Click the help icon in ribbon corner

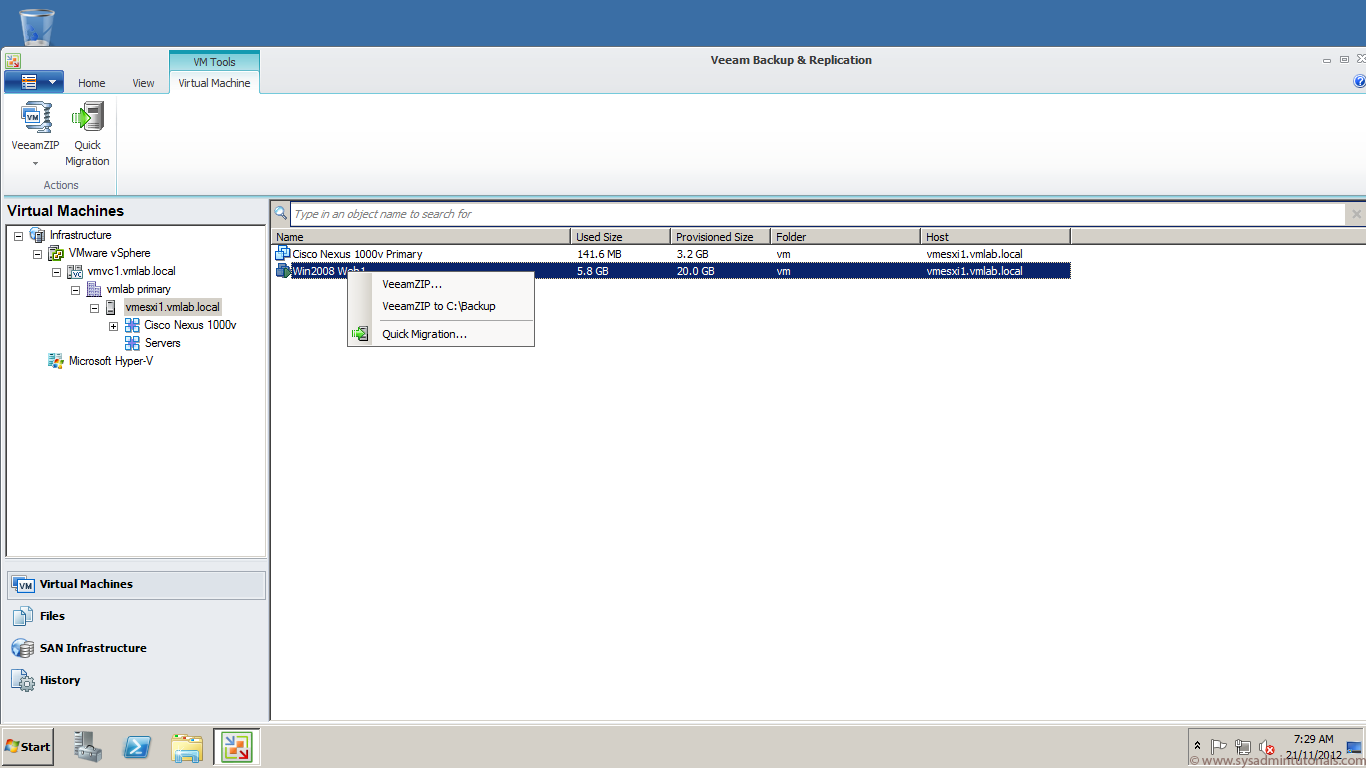pyautogui.click(x=1360, y=82)
